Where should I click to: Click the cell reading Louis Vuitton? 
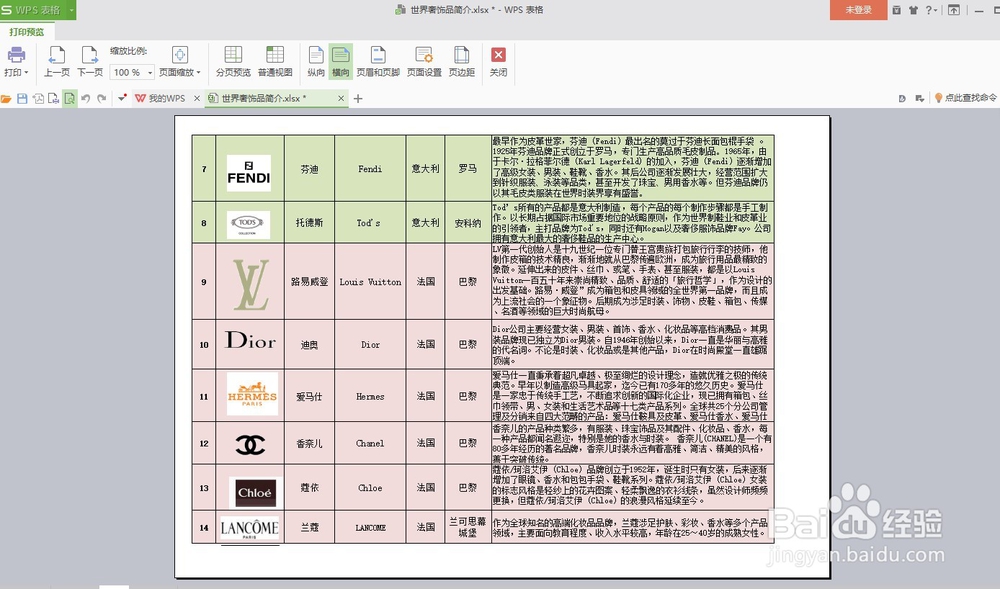(370, 281)
